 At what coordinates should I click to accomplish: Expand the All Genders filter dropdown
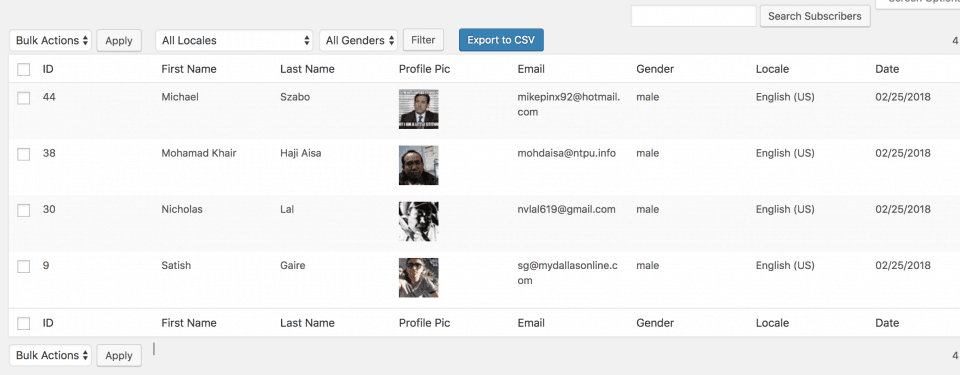(x=358, y=40)
